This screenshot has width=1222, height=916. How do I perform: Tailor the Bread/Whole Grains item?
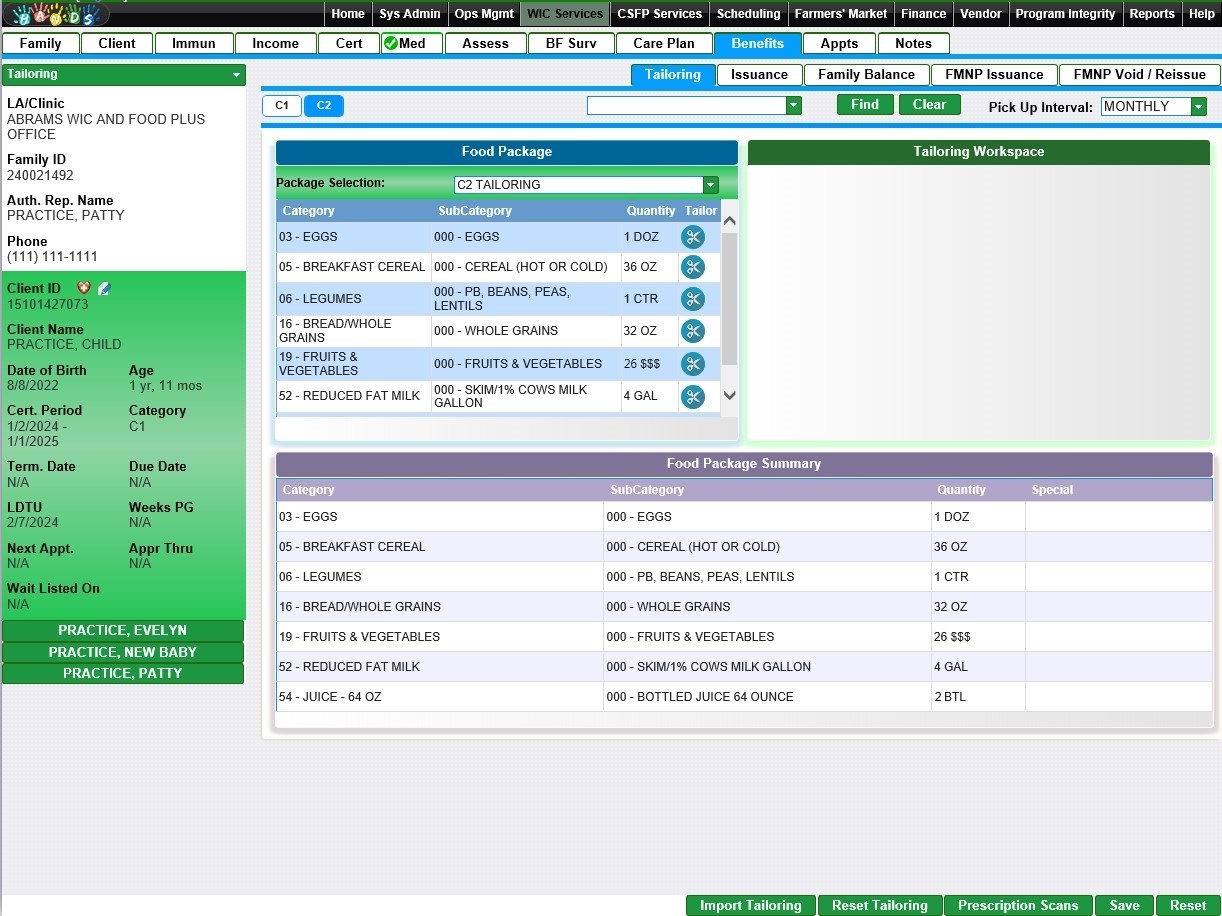(x=692, y=331)
